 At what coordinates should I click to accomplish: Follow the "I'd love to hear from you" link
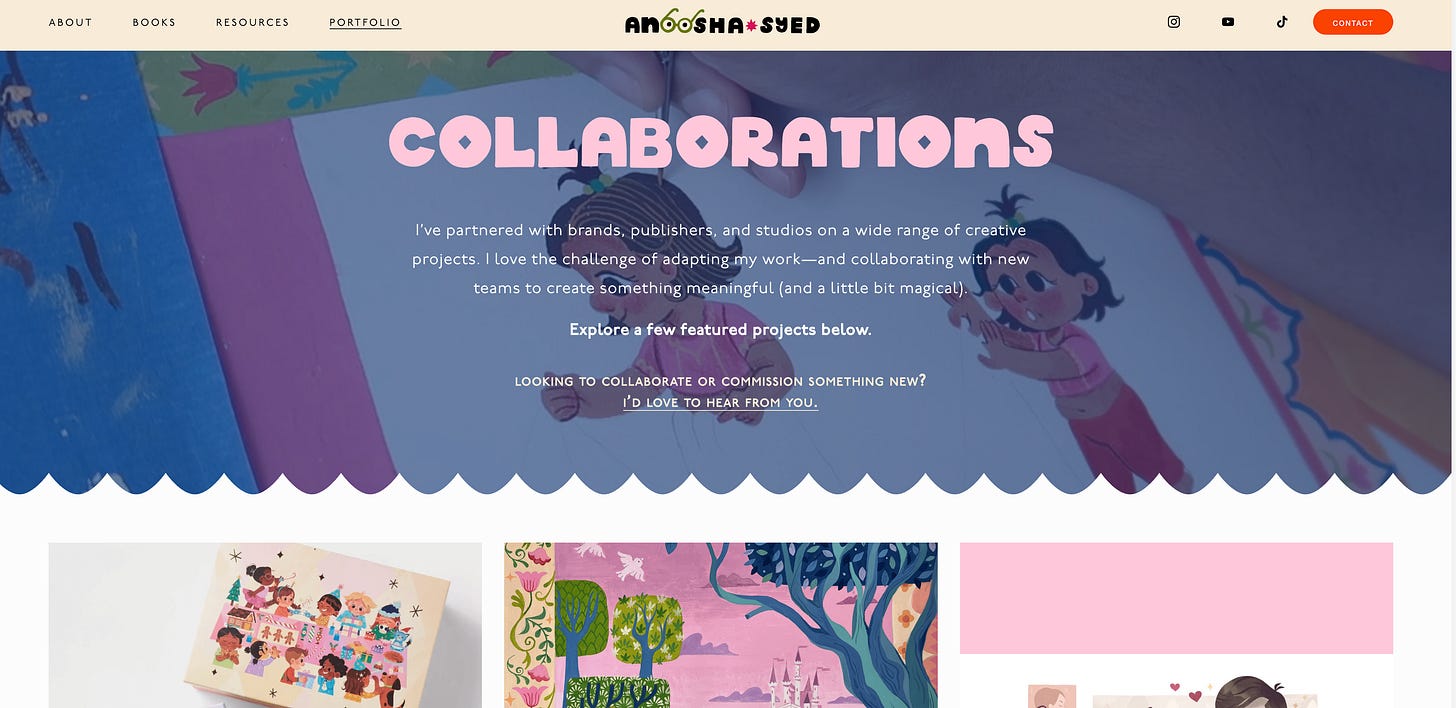pos(720,403)
